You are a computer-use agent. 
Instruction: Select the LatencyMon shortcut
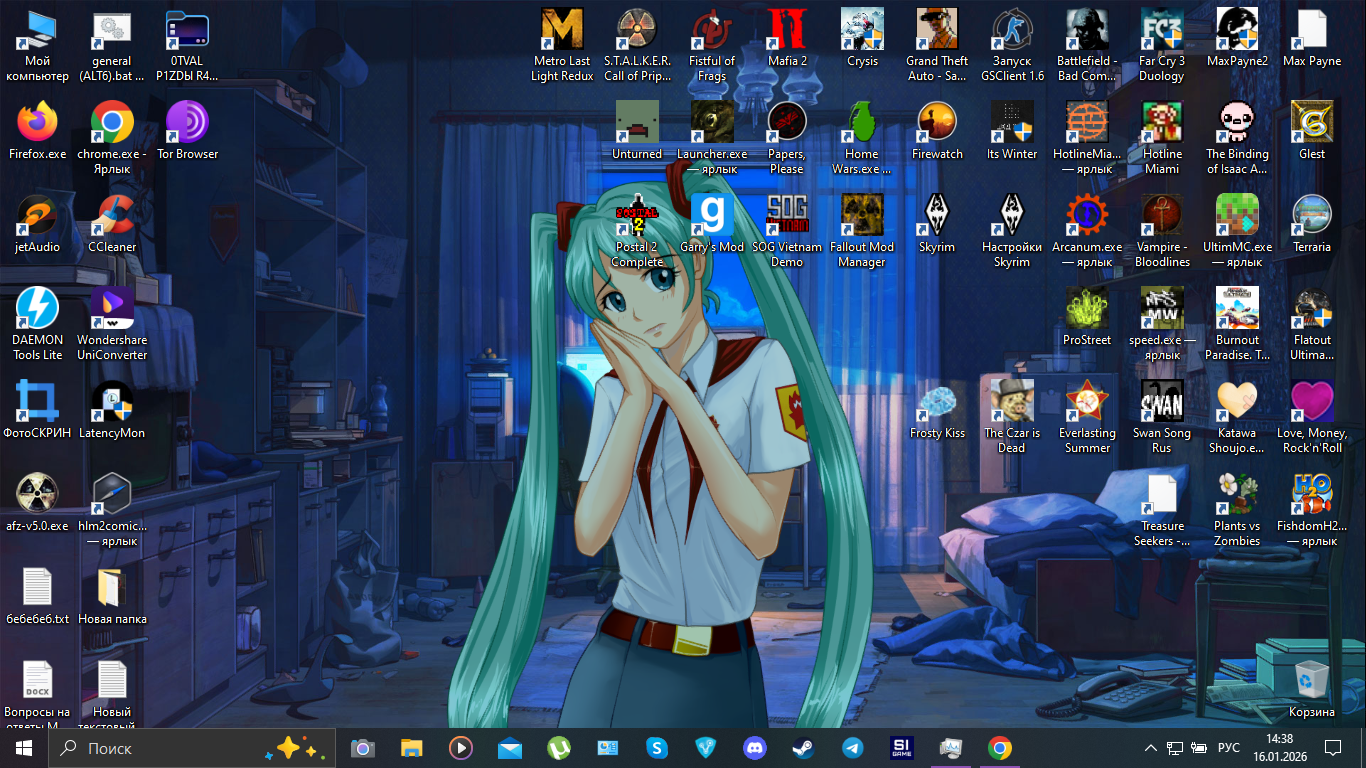[x=112, y=411]
